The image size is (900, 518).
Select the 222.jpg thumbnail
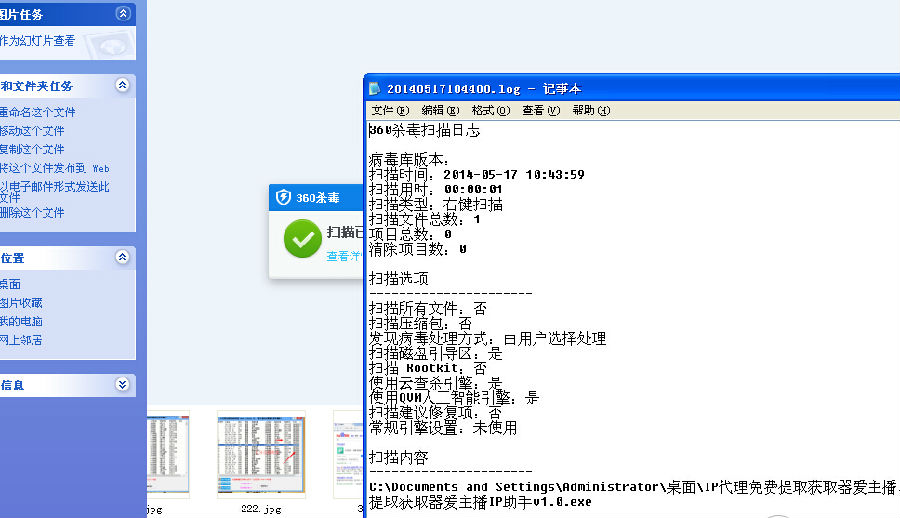click(260, 453)
